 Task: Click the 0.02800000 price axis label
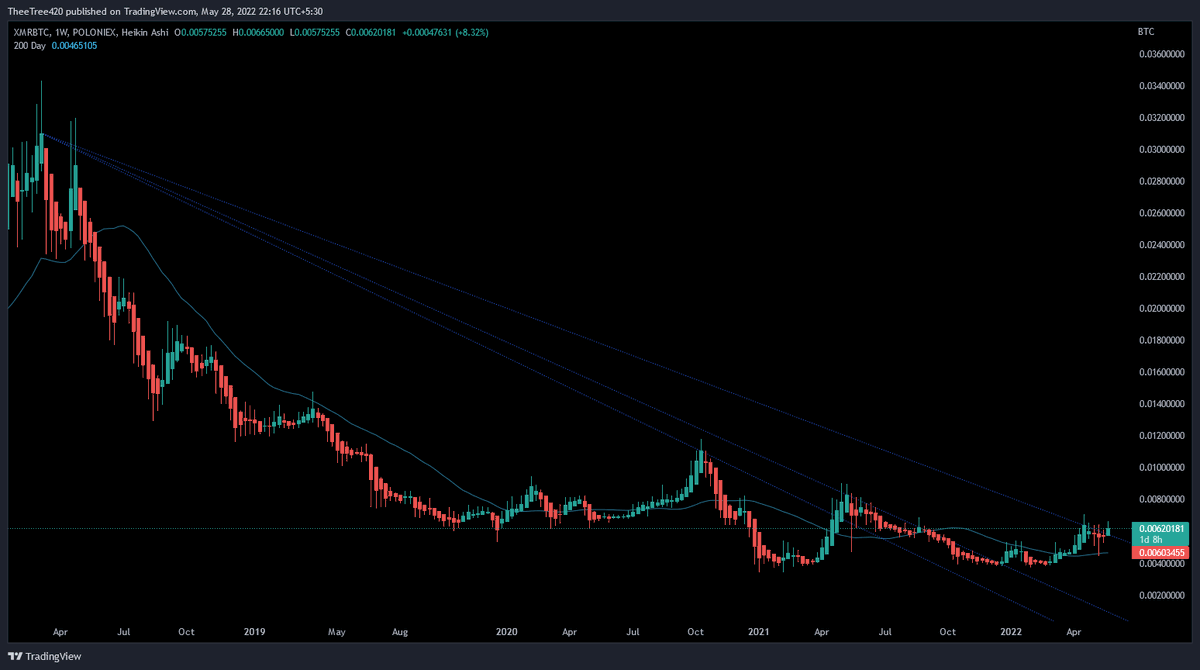(1161, 182)
